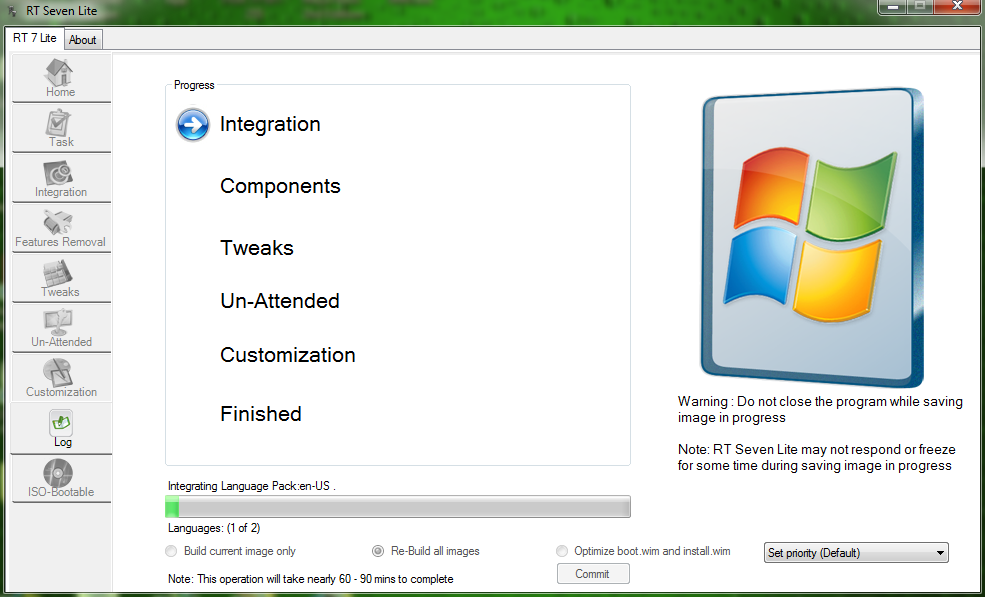Go to Features Removal section
This screenshot has width=985, height=597.
pyautogui.click(x=61, y=228)
